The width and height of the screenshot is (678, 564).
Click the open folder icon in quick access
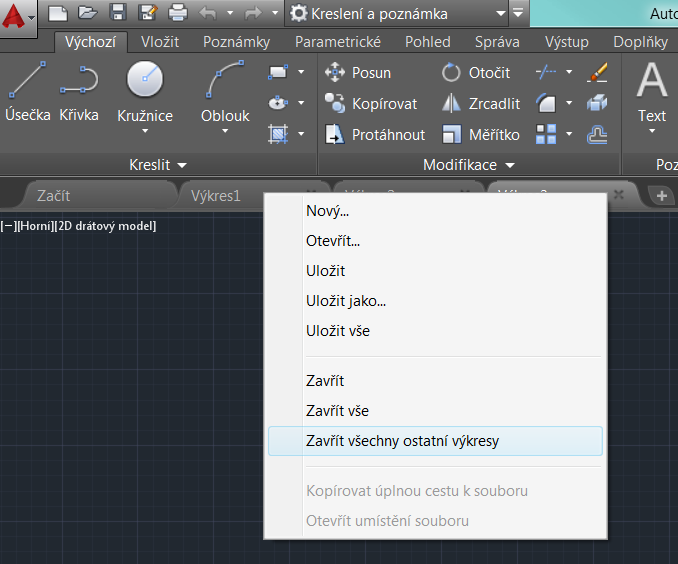coord(87,13)
